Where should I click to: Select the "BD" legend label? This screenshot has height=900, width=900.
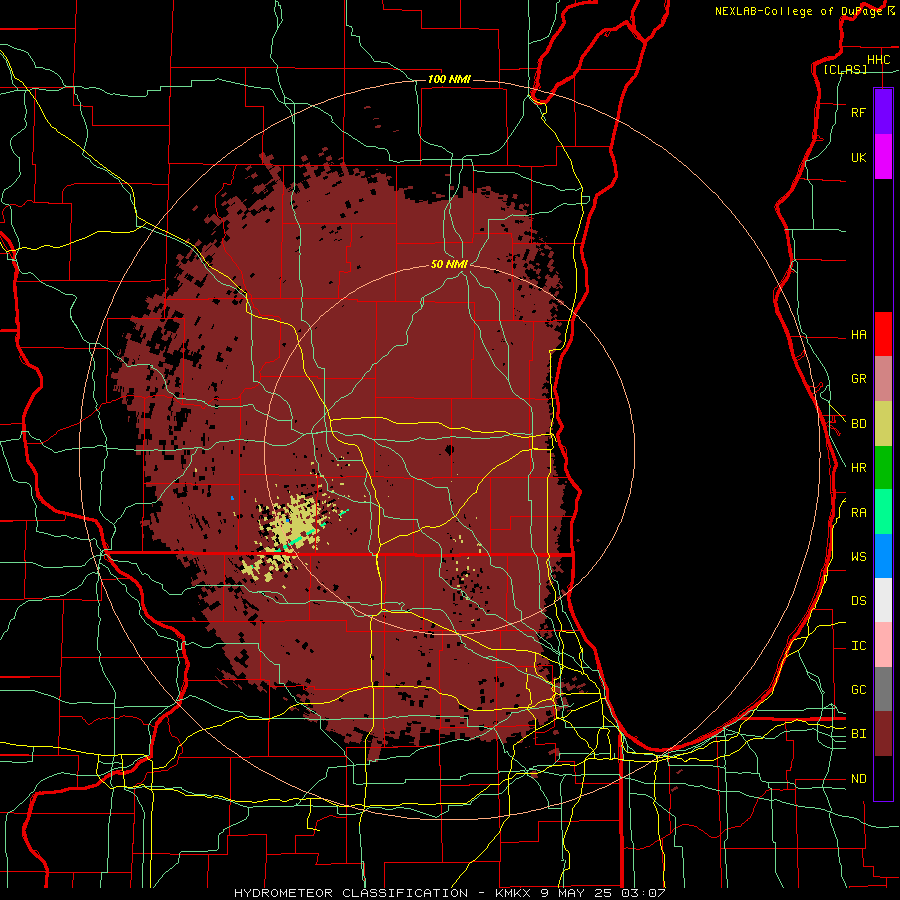(x=858, y=424)
